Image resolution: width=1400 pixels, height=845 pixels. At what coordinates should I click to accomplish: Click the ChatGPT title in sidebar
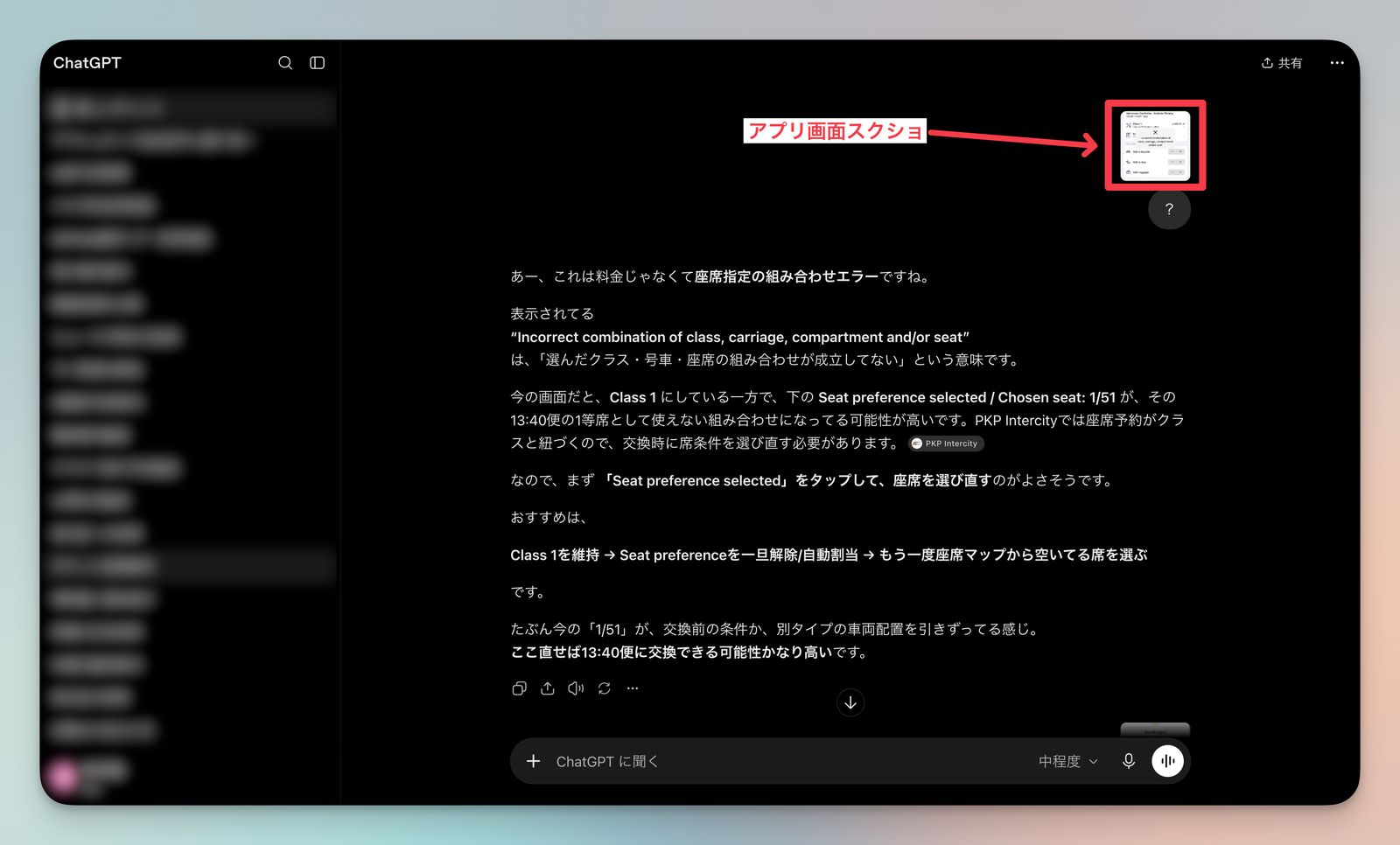[87, 63]
